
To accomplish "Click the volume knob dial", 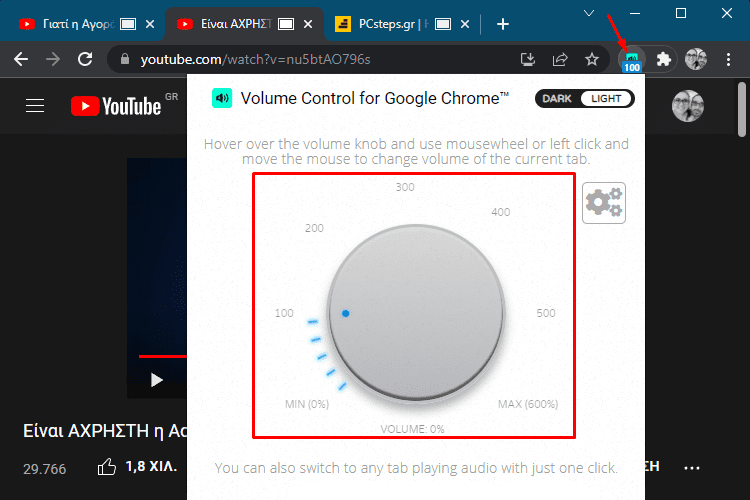I will [416, 312].
